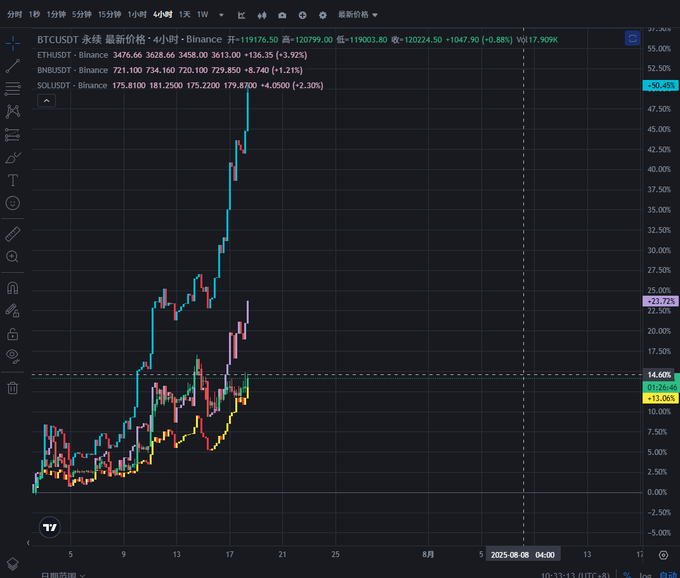The image size is (680, 578).
Task: Click the SOLUSDT · Binance legend entry
Action: click(x=72, y=85)
